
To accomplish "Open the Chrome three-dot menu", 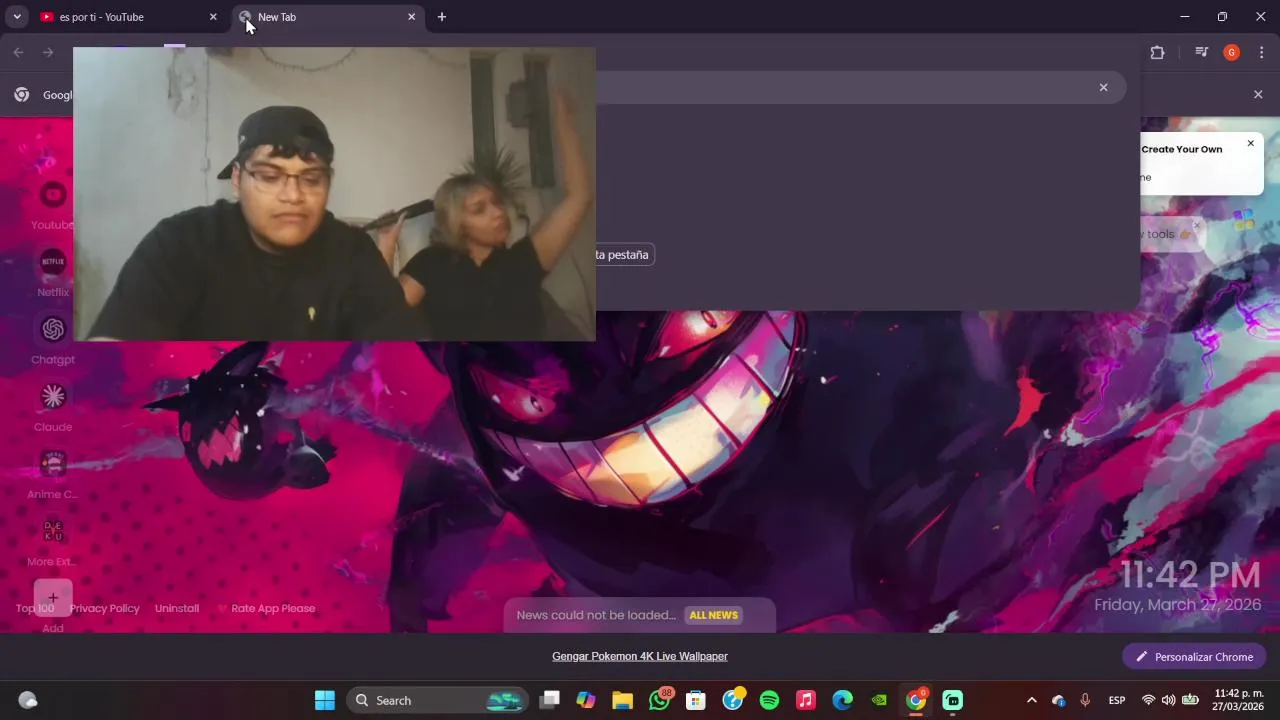I will click(1261, 52).
